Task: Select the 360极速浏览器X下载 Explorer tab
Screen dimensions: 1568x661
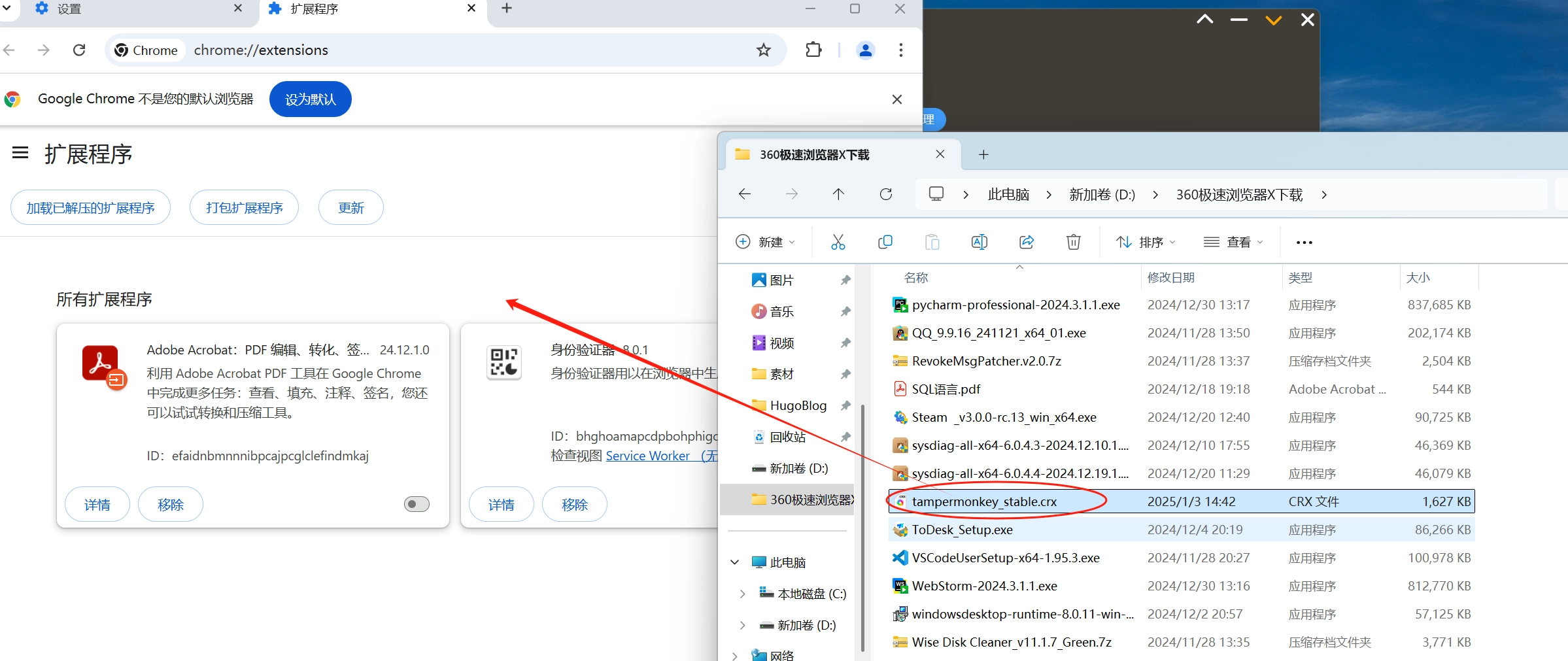Action: coord(844,154)
